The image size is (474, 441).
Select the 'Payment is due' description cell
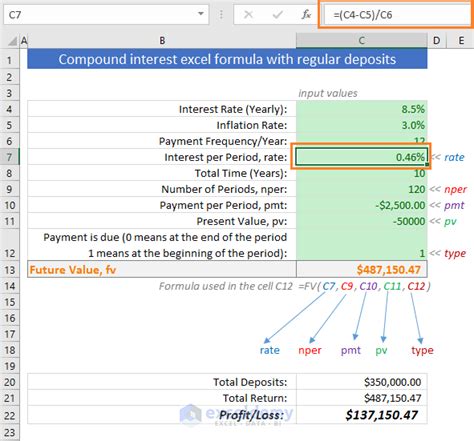pyautogui.click(x=162, y=245)
